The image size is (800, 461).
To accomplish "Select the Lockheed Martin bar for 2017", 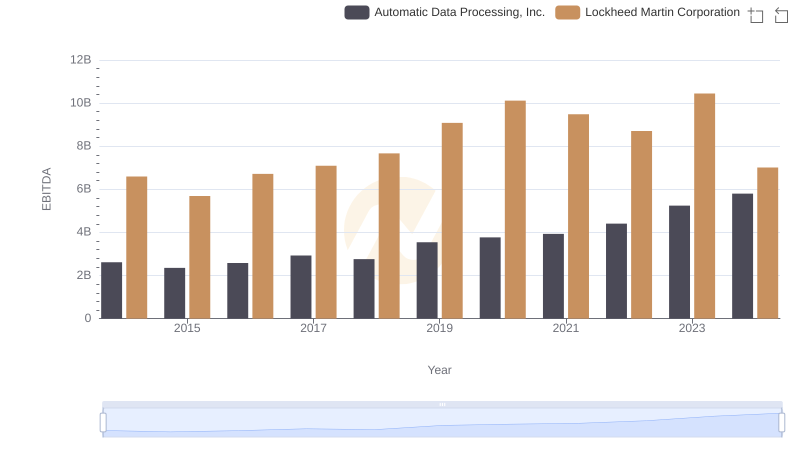I will point(326,242).
